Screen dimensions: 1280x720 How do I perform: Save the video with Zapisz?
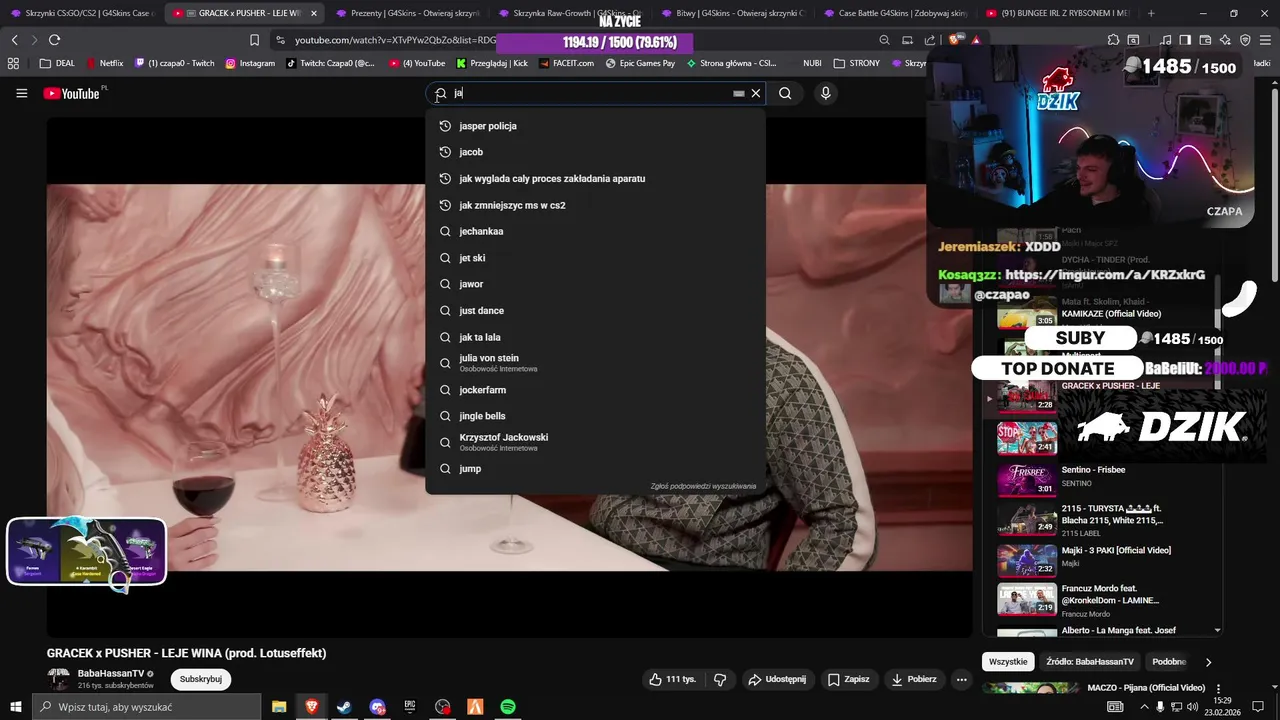click(848, 679)
